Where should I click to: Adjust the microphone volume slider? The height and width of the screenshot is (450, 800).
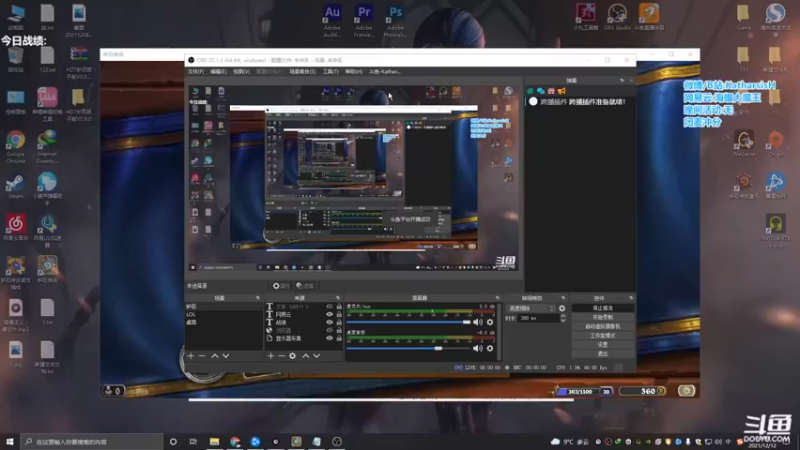[408, 322]
